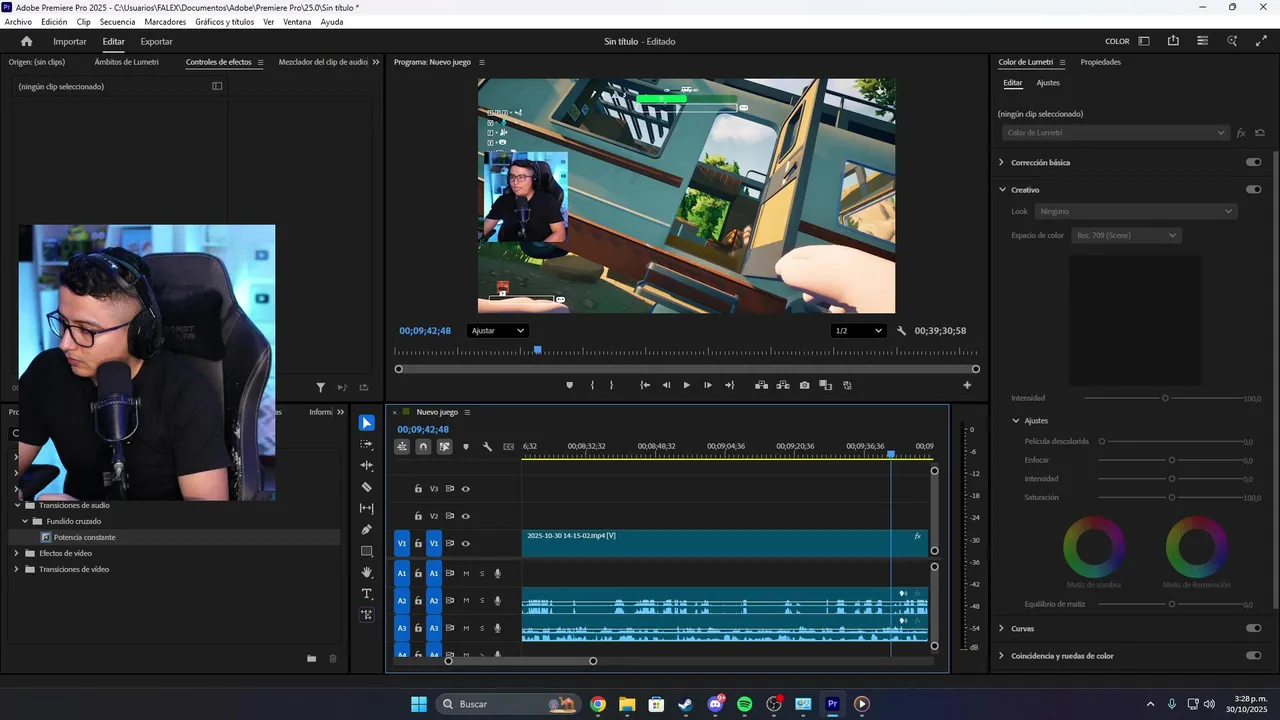This screenshot has height=720, width=1280.
Task: Open the Marcadores menu
Action: (165, 22)
